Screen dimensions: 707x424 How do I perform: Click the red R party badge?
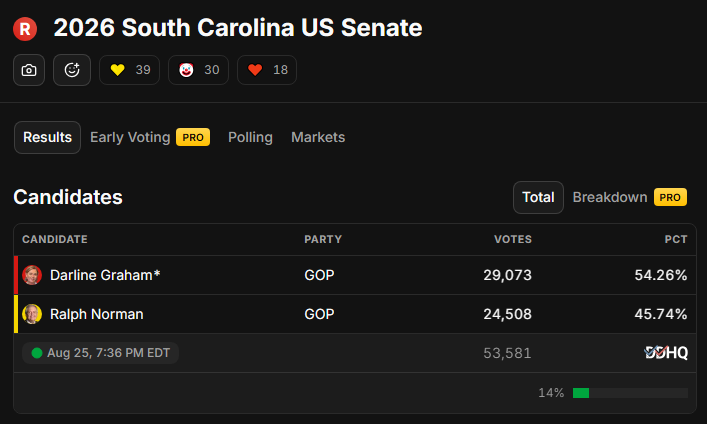point(25,29)
